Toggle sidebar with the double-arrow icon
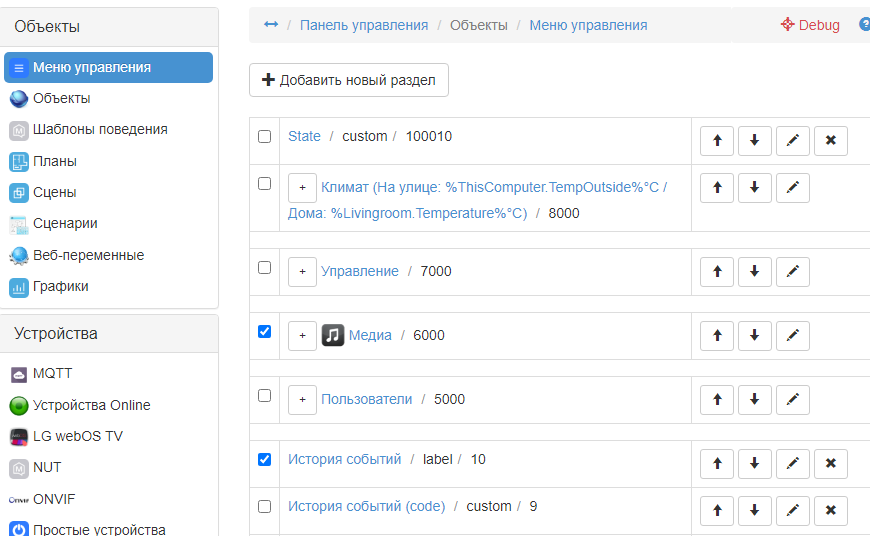 pyautogui.click(x=271, y=25)
